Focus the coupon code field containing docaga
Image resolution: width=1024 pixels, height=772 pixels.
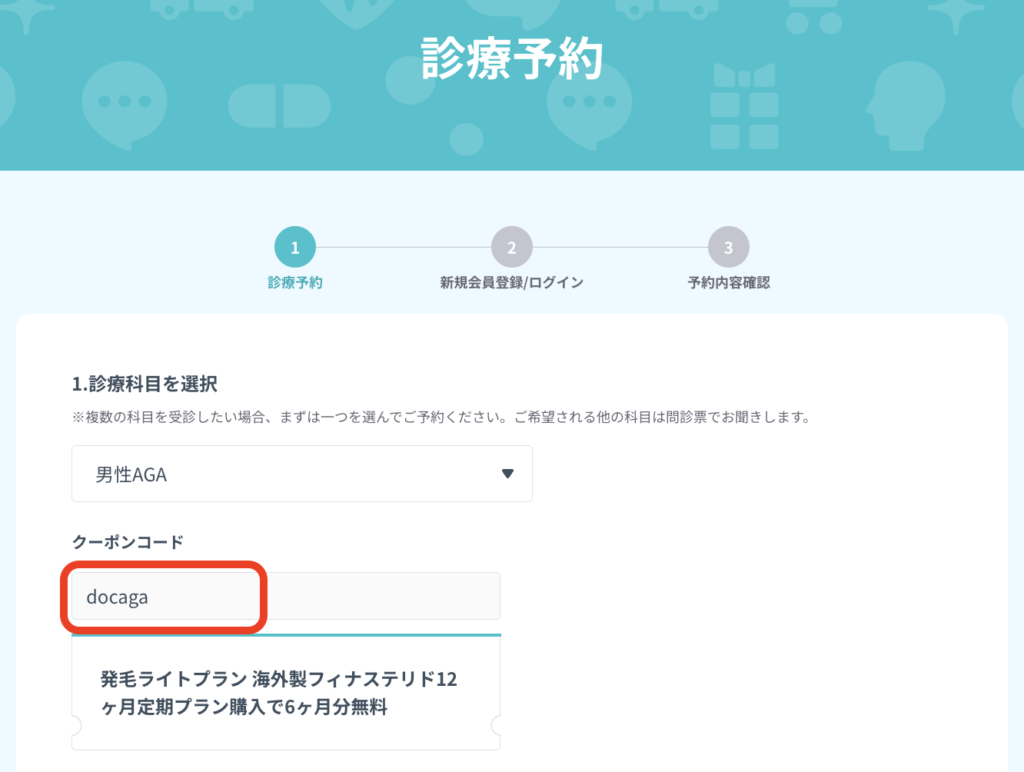(285, 596)
